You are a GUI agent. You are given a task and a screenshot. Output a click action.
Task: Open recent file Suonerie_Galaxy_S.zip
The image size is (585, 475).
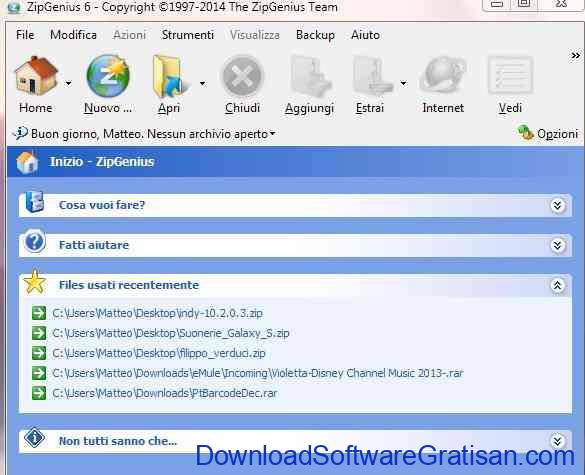click(x=171, y=333)
